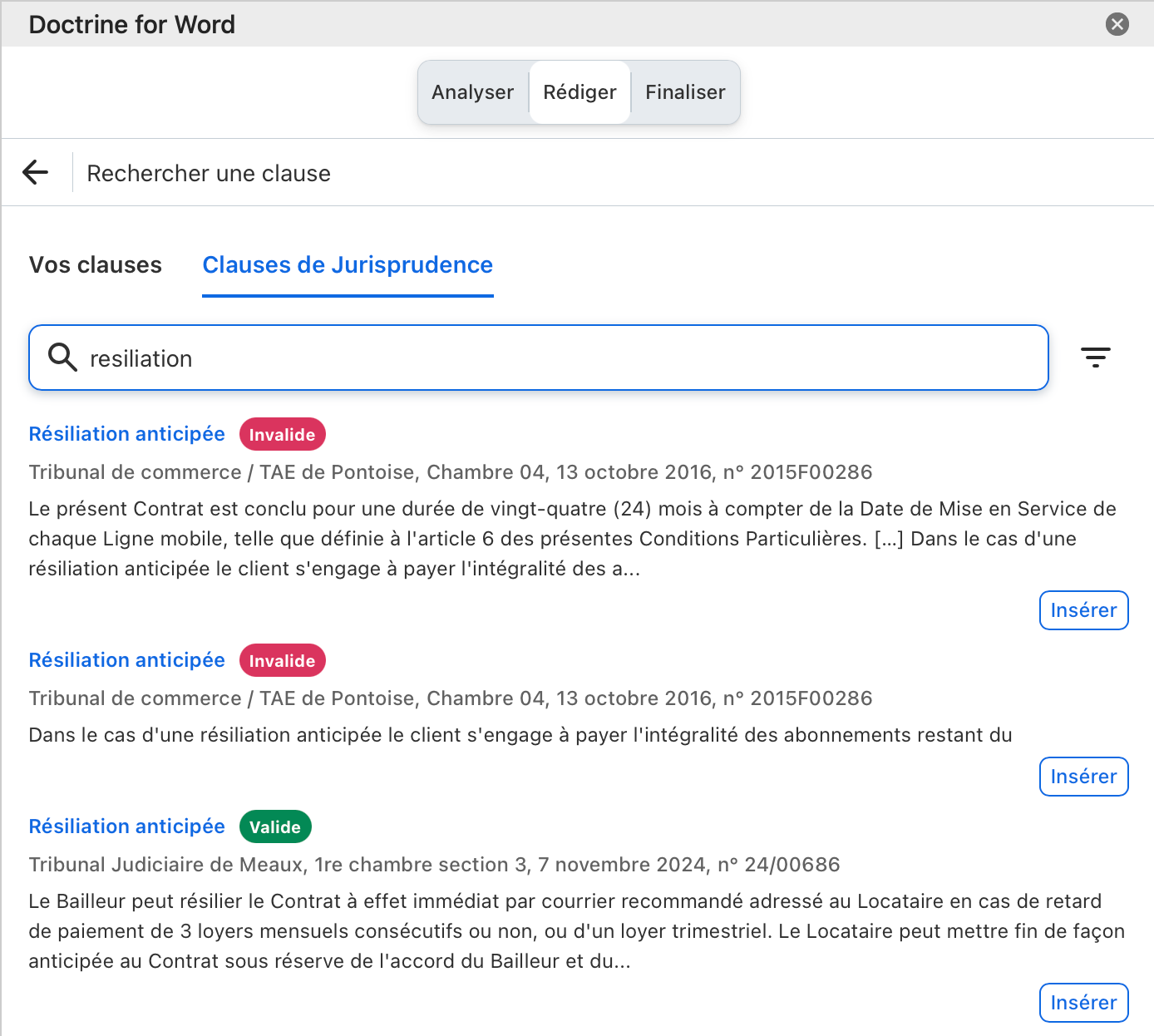Stay on the Clauses de Jurisprudence tab
The width and height of the screenshot is (1154, 1036).
348,264
